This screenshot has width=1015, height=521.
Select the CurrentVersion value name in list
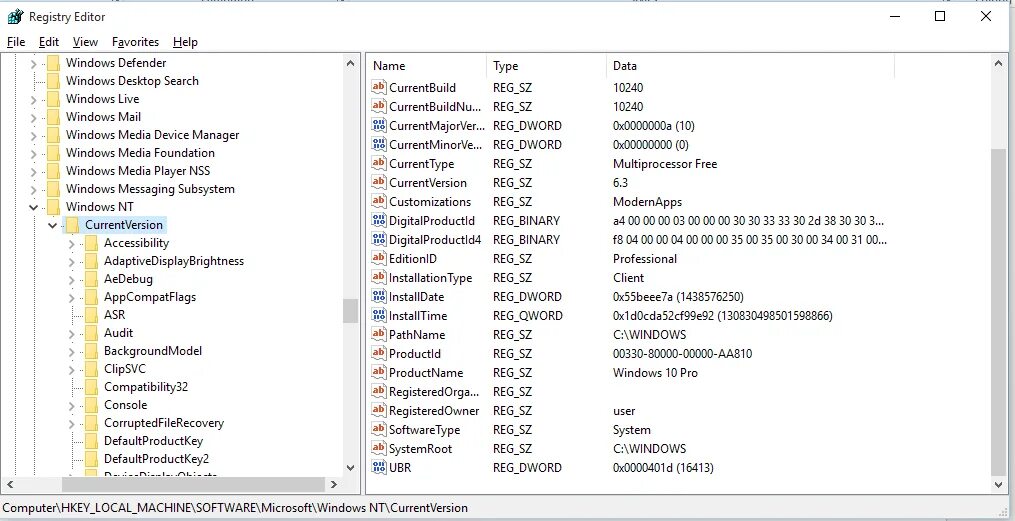coord(427,183)
